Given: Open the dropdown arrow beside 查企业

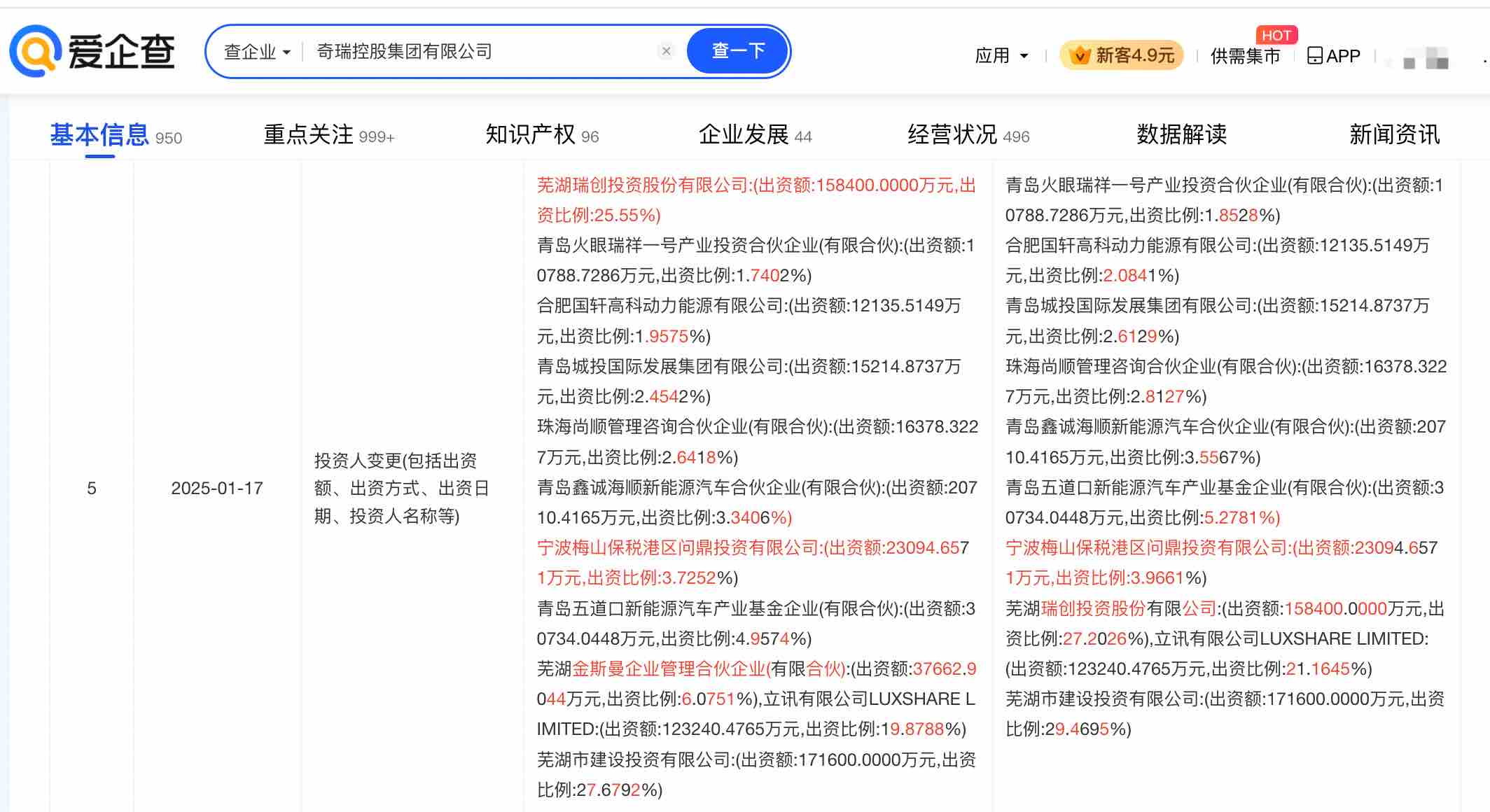Looking at the screenshot, I should pyautogui.click(x=286, y=52).
